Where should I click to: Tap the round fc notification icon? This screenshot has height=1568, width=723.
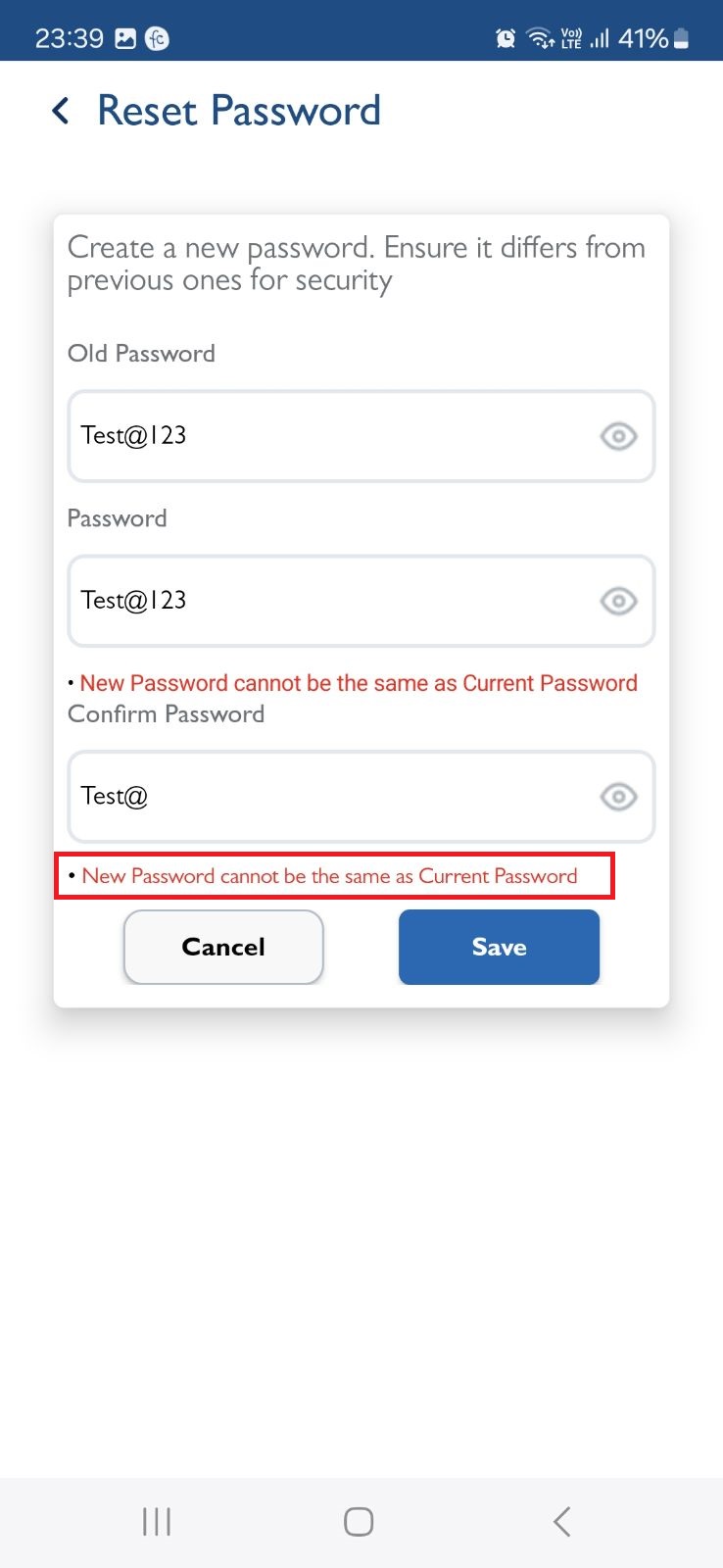pos(157,38)
